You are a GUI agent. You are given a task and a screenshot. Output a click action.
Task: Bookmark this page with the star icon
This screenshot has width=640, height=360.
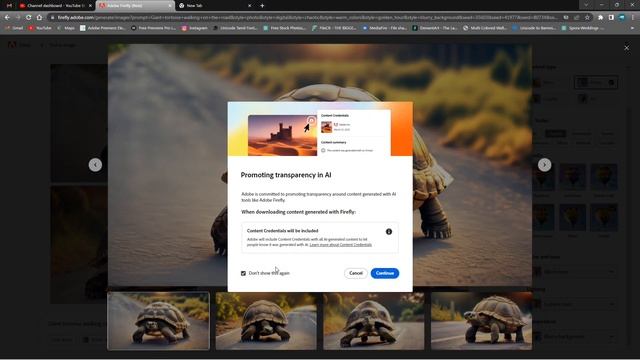pos(587,18)
